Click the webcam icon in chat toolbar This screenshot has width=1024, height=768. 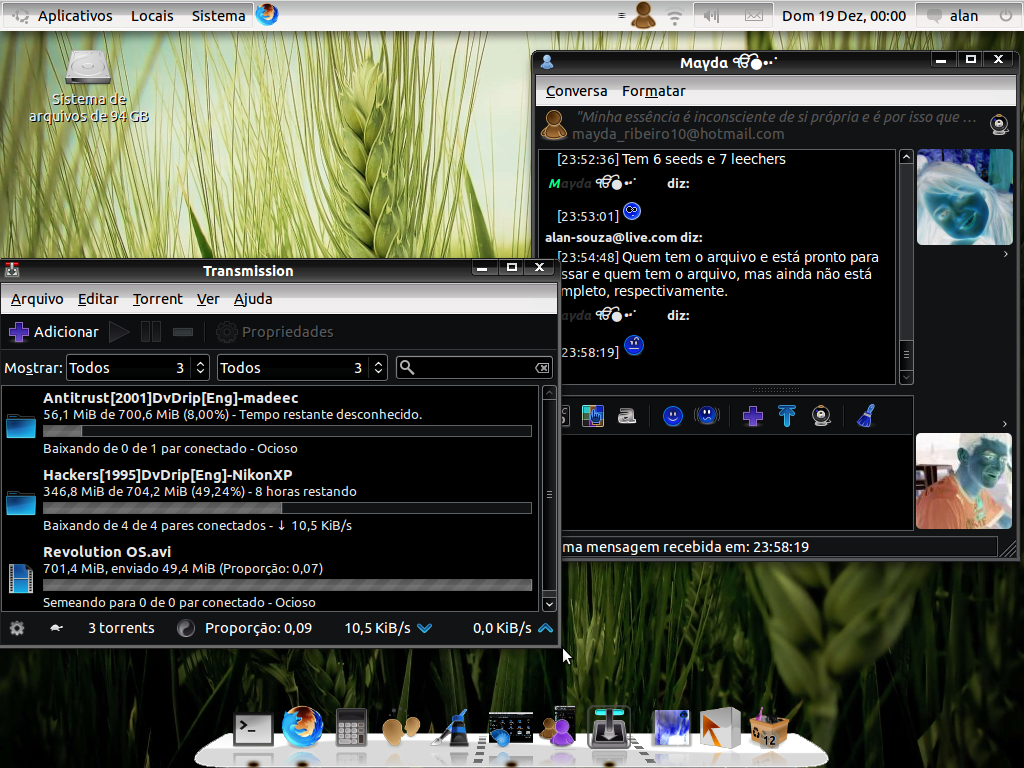821,416
